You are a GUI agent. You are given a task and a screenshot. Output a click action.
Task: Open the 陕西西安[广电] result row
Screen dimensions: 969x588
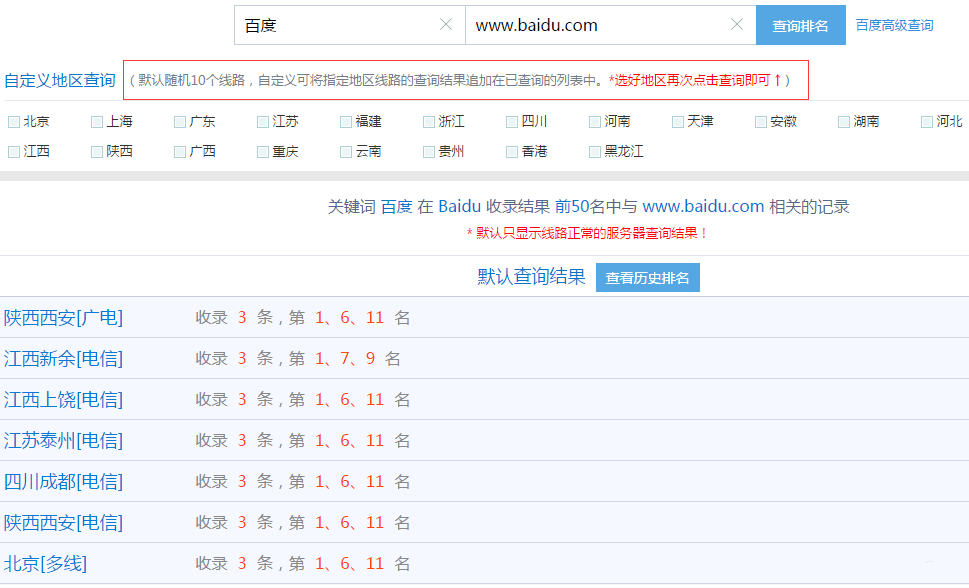[x=63, y=318]
